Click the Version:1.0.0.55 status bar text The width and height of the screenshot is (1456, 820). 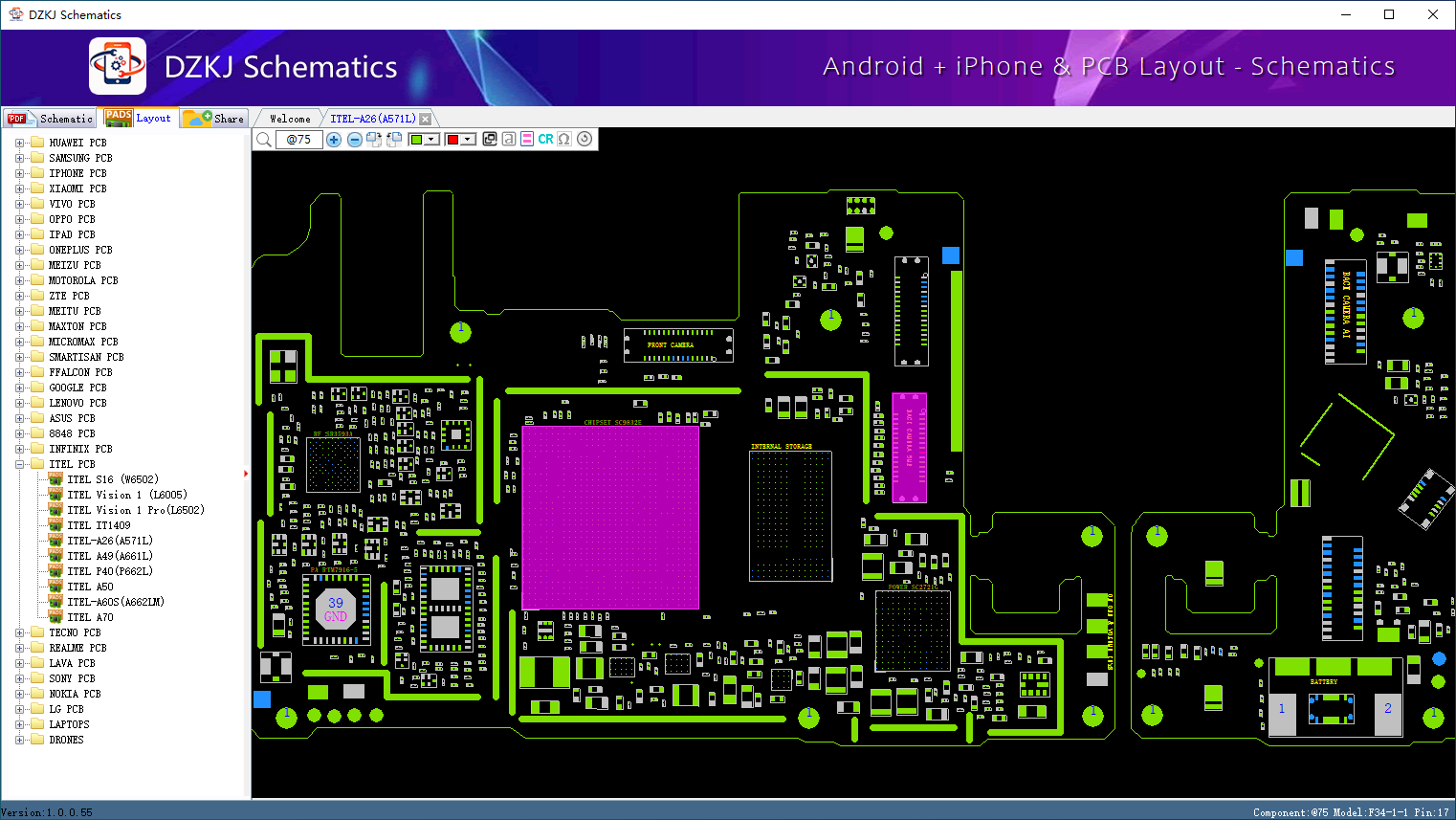[x=48, y=812]
